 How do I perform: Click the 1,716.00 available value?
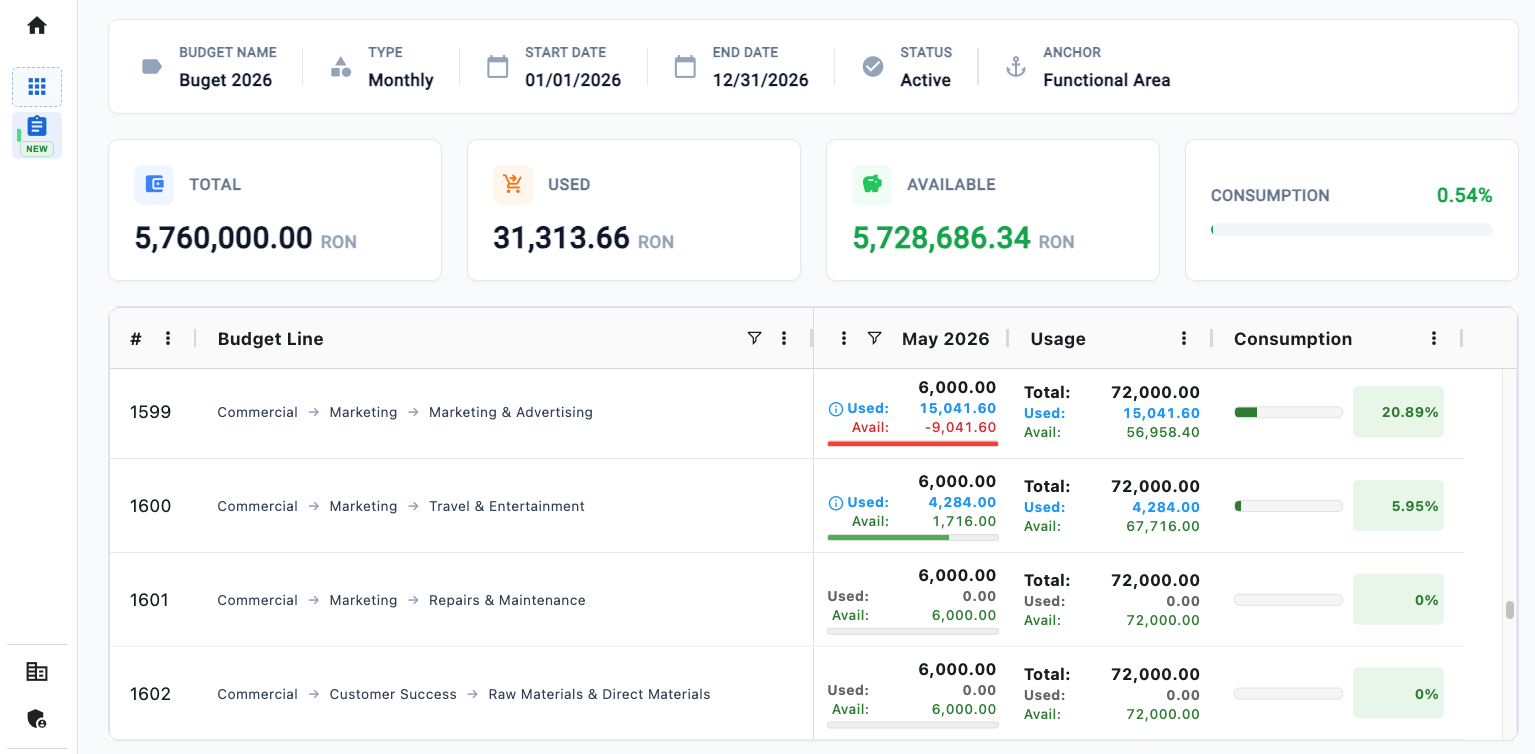964,521
